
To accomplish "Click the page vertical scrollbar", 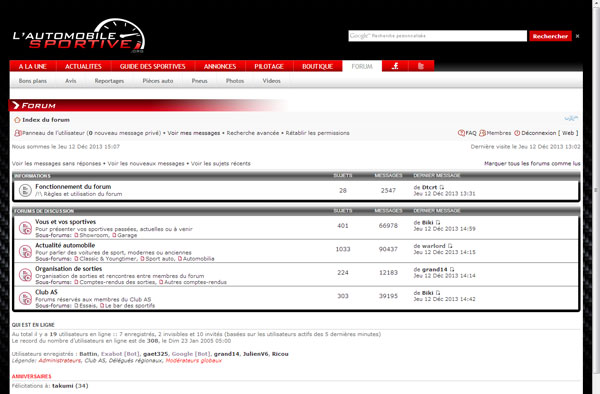I will (596, 191).
